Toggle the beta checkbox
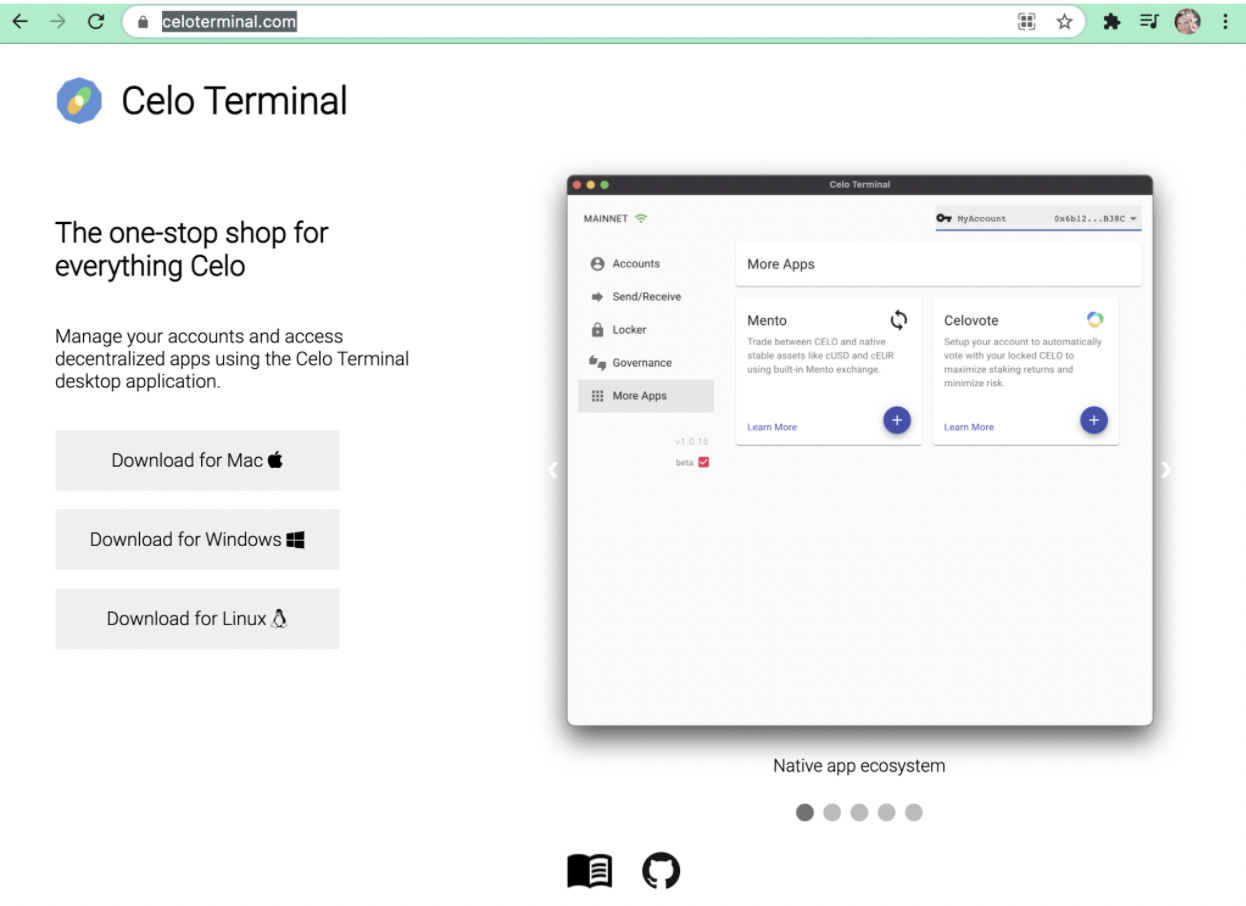 tap(703, 462)
